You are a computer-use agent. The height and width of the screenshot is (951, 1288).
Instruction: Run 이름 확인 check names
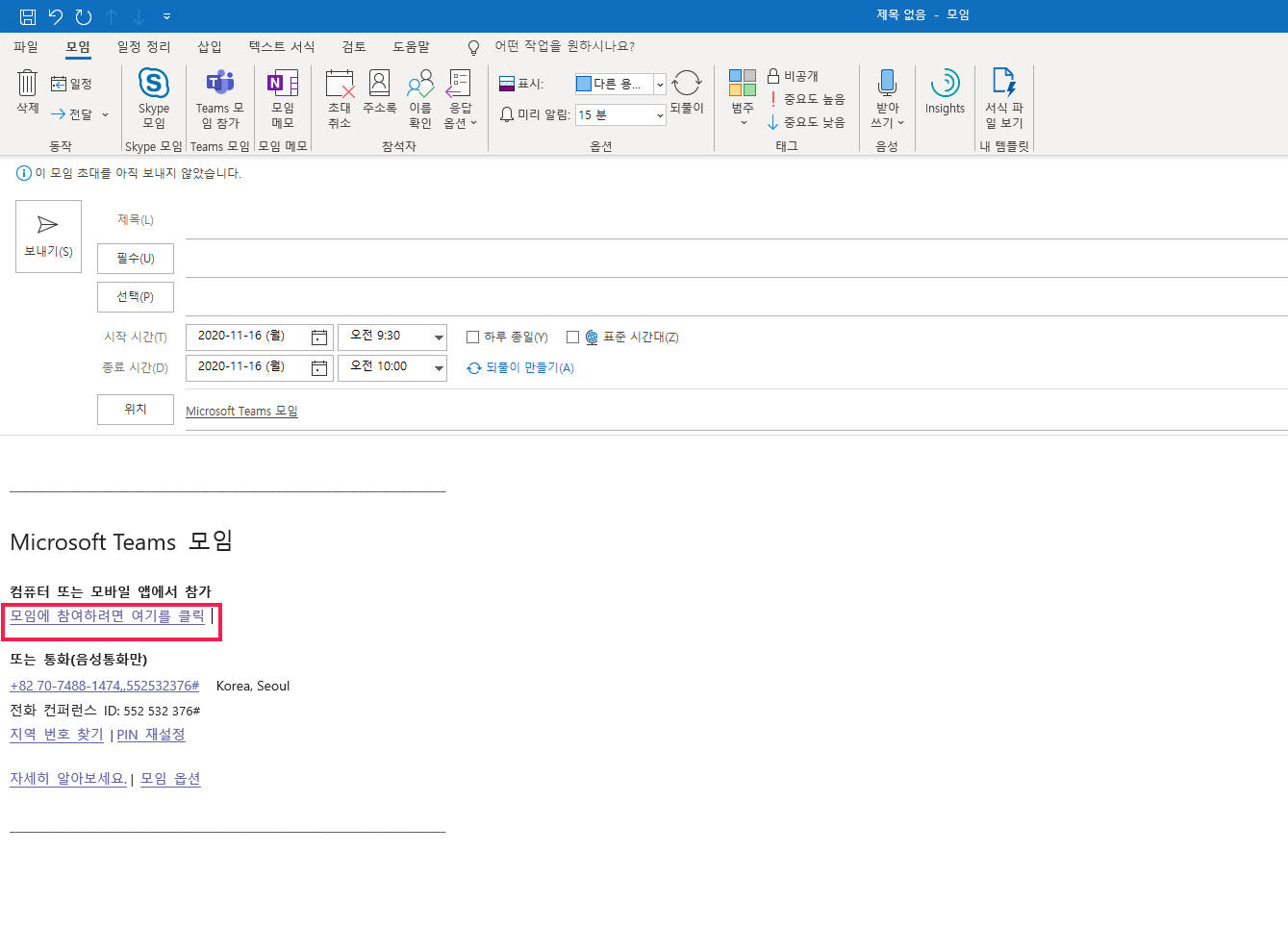point(420,98)
